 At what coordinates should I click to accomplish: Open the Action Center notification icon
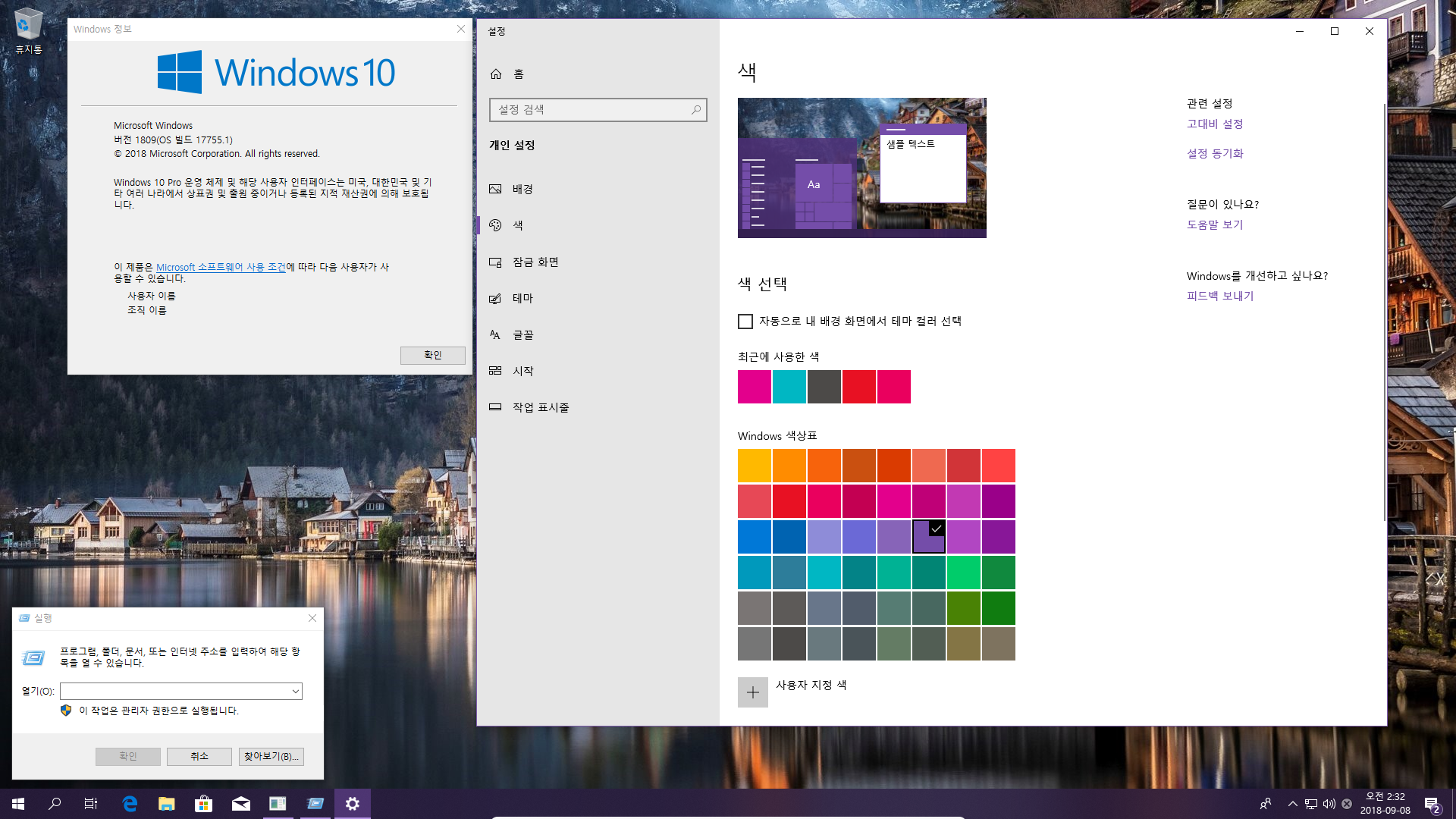[1432, 804]
